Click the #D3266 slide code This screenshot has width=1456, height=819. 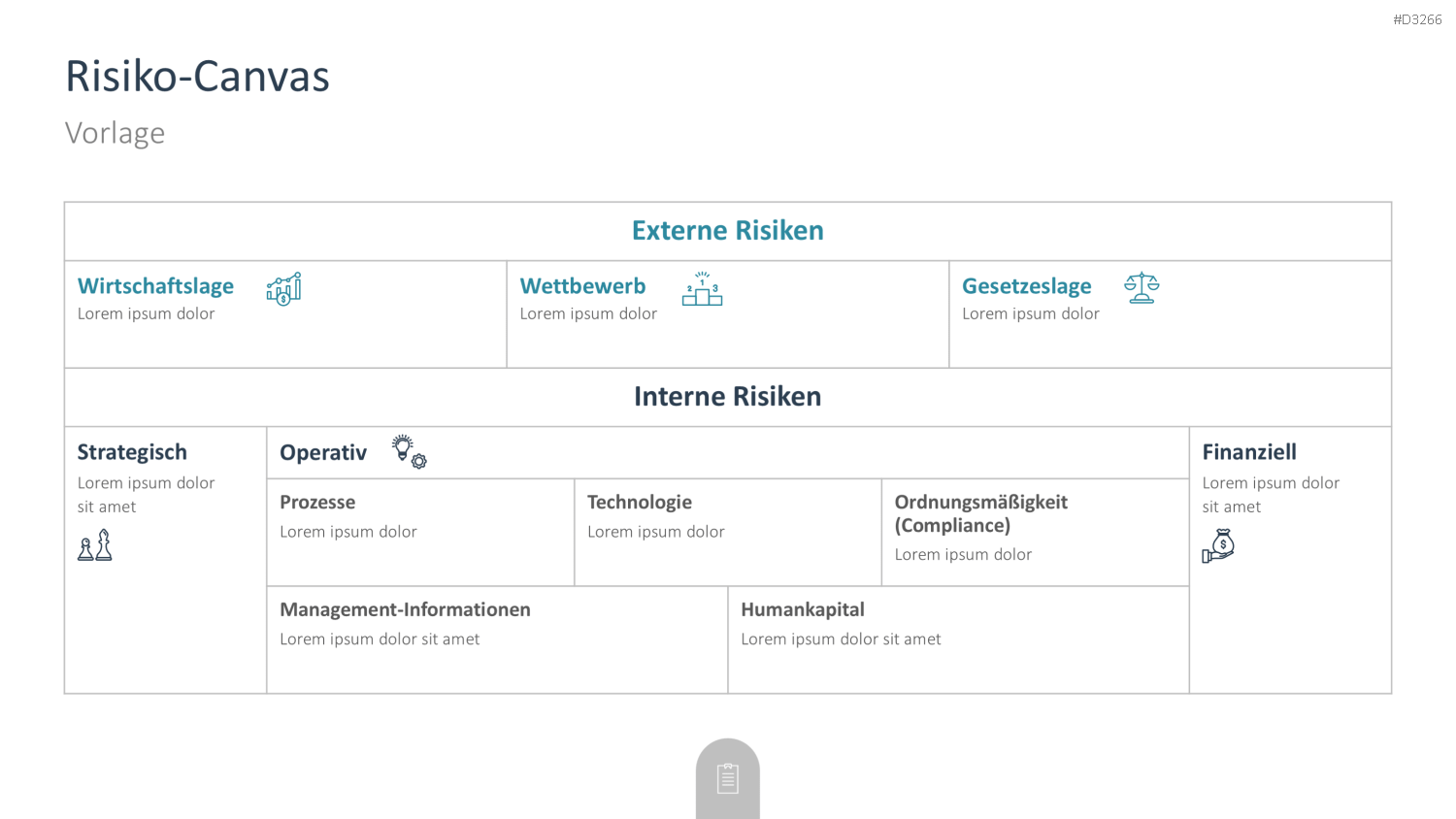coord(1417,19)
